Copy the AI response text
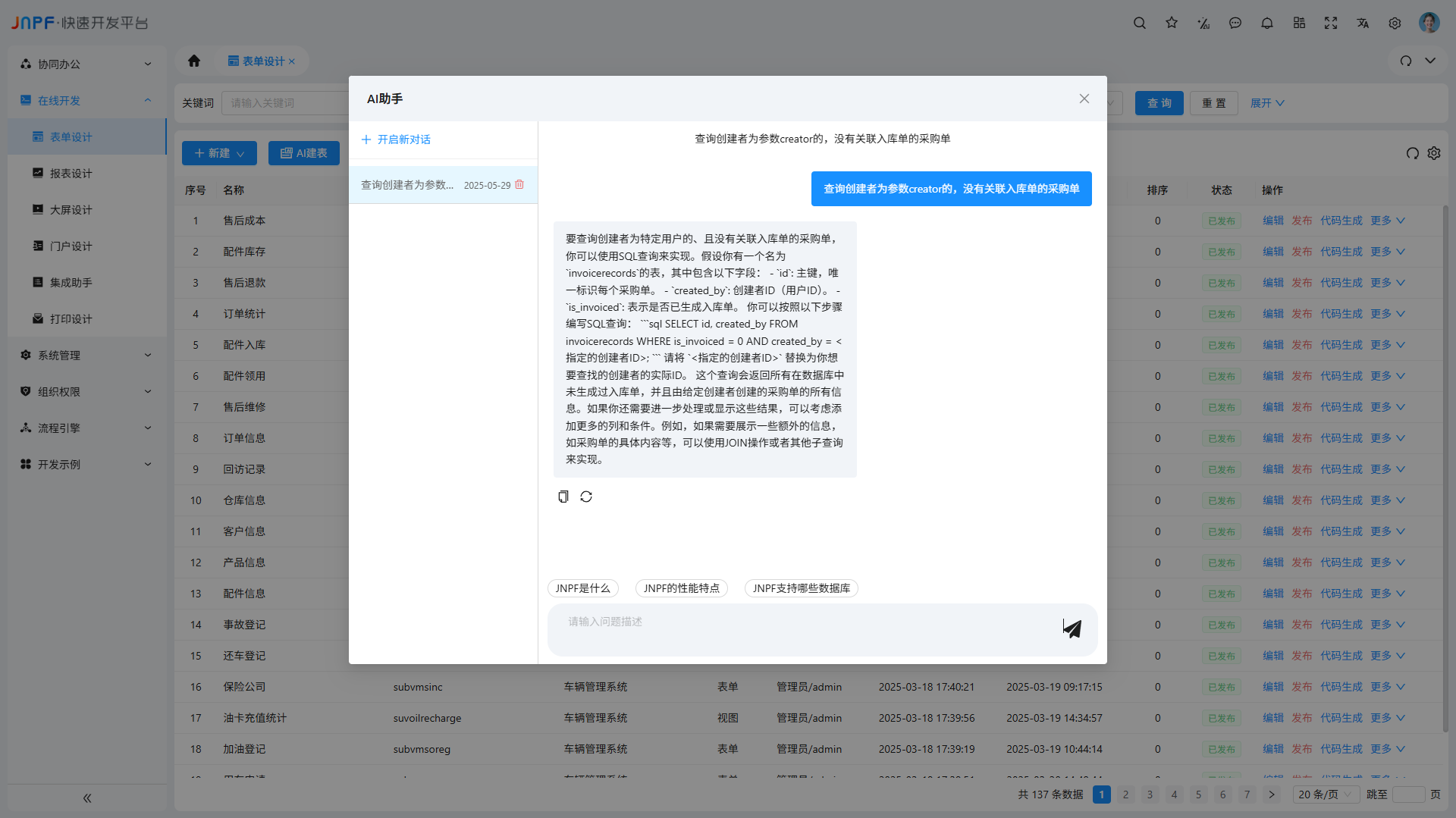The height and width of the screenshot is (818, 1456). [x=563, y=497]
